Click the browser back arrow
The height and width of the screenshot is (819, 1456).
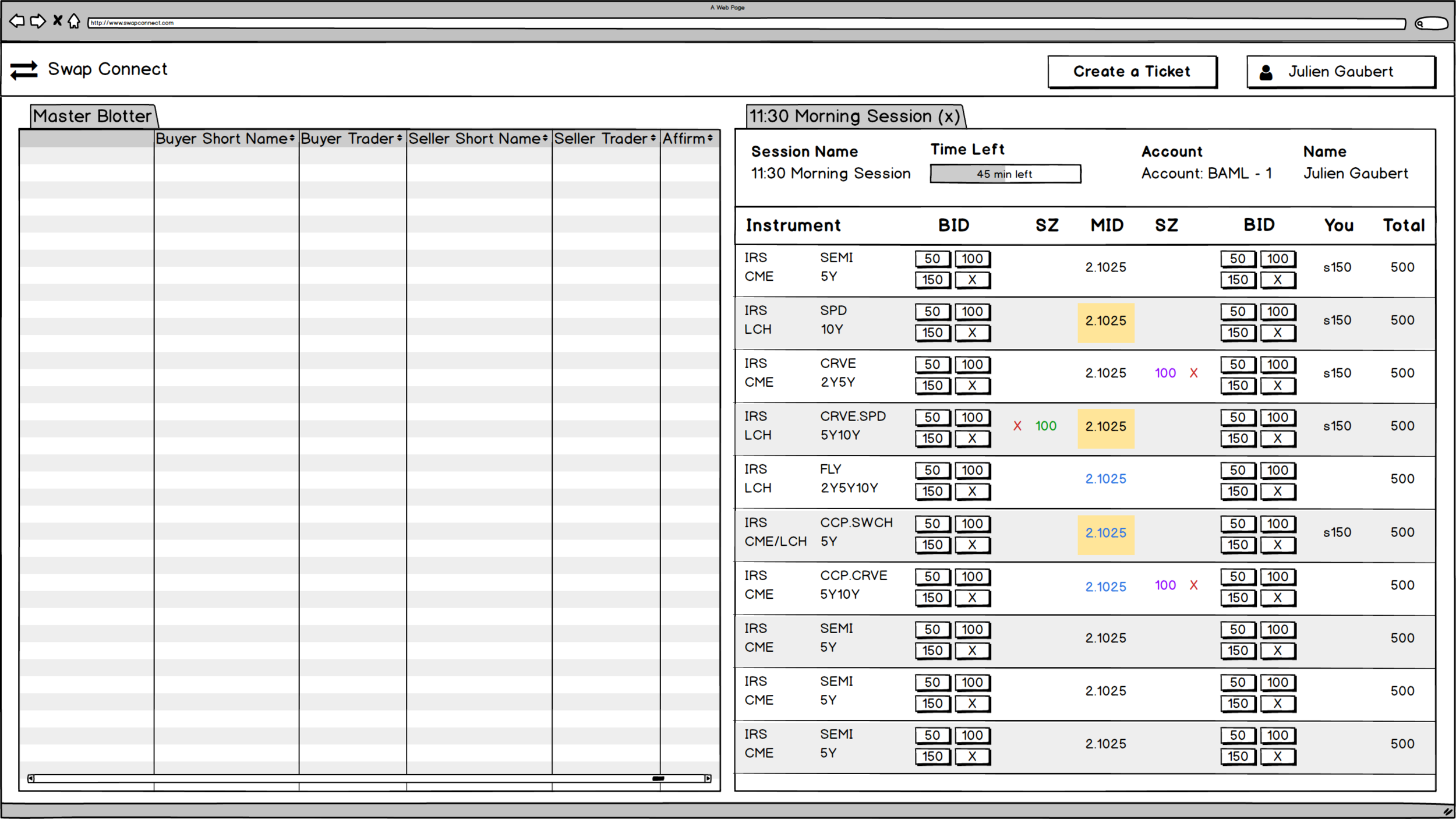coord(17,22)
